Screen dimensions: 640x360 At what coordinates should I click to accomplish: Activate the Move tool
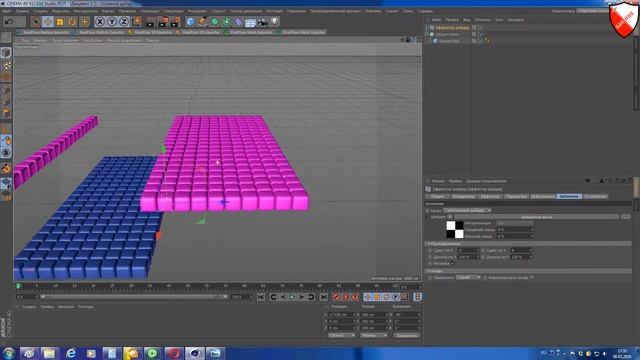(x=48, y=21)
